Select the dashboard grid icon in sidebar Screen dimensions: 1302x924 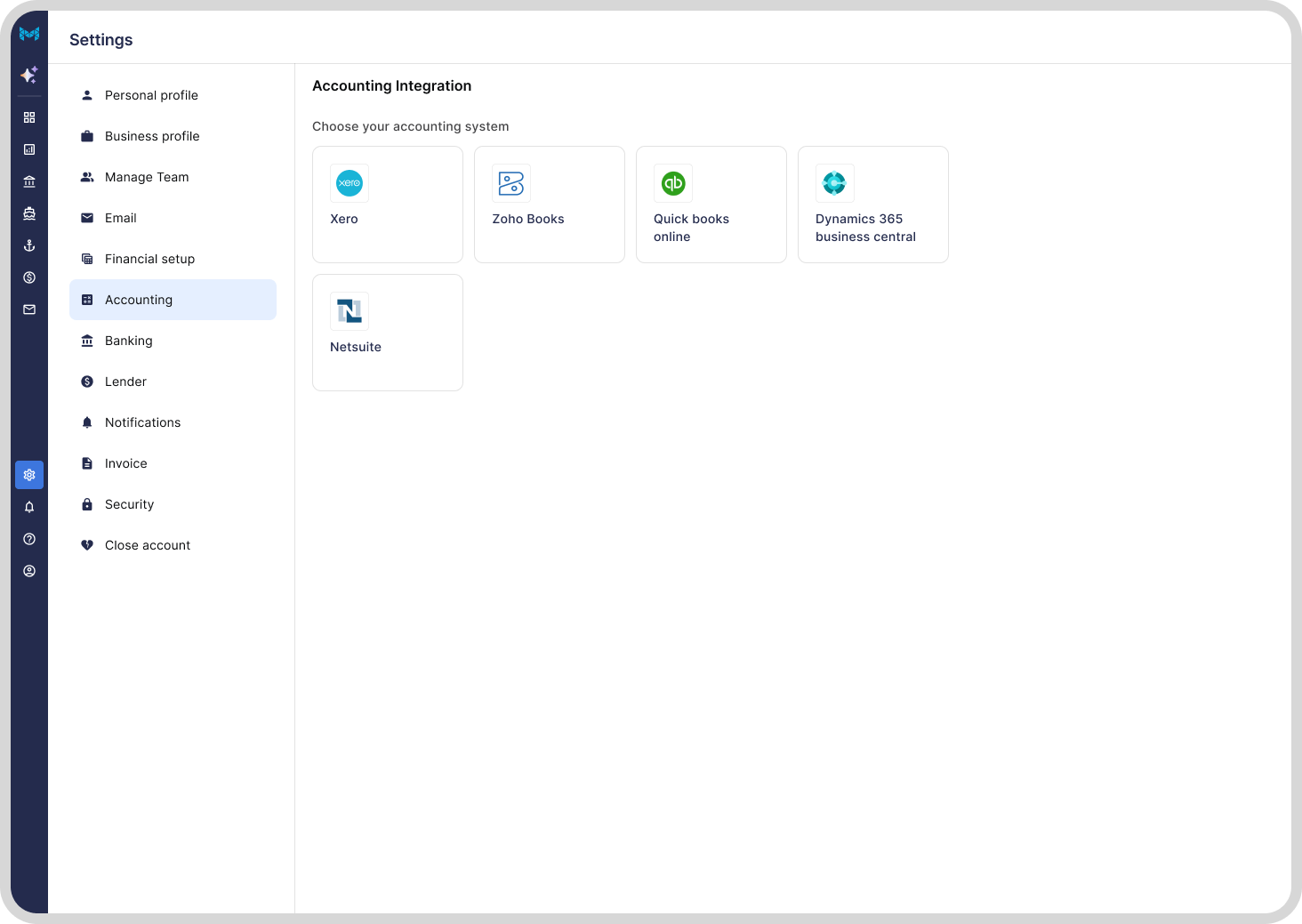[29, 117]
